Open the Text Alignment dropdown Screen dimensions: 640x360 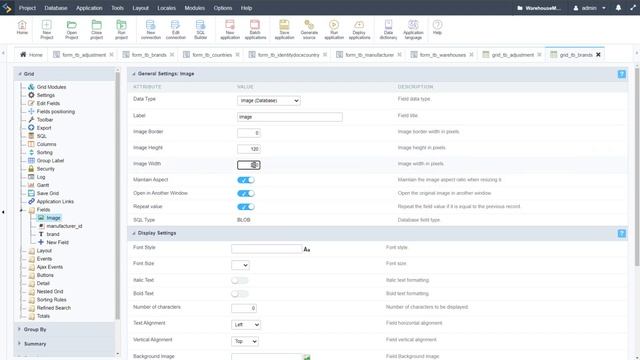point(246,325)
